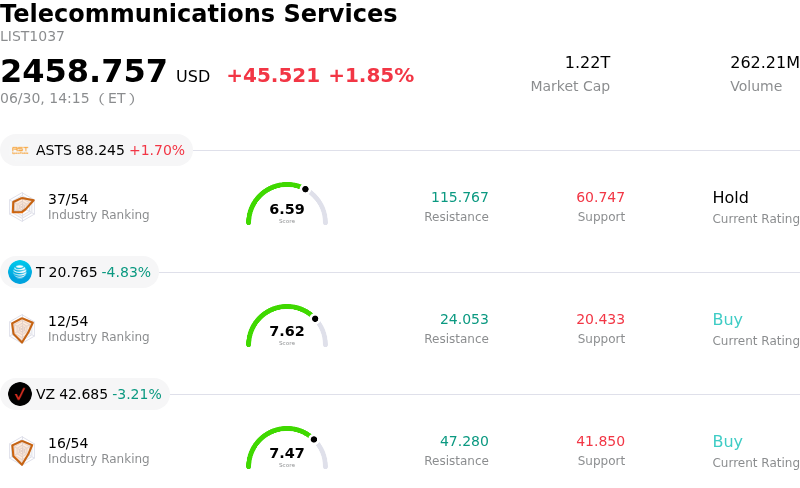The image size is (800, 488).
Task: Click the Verizon checkmark logo icon
Action: coord(20,394)
